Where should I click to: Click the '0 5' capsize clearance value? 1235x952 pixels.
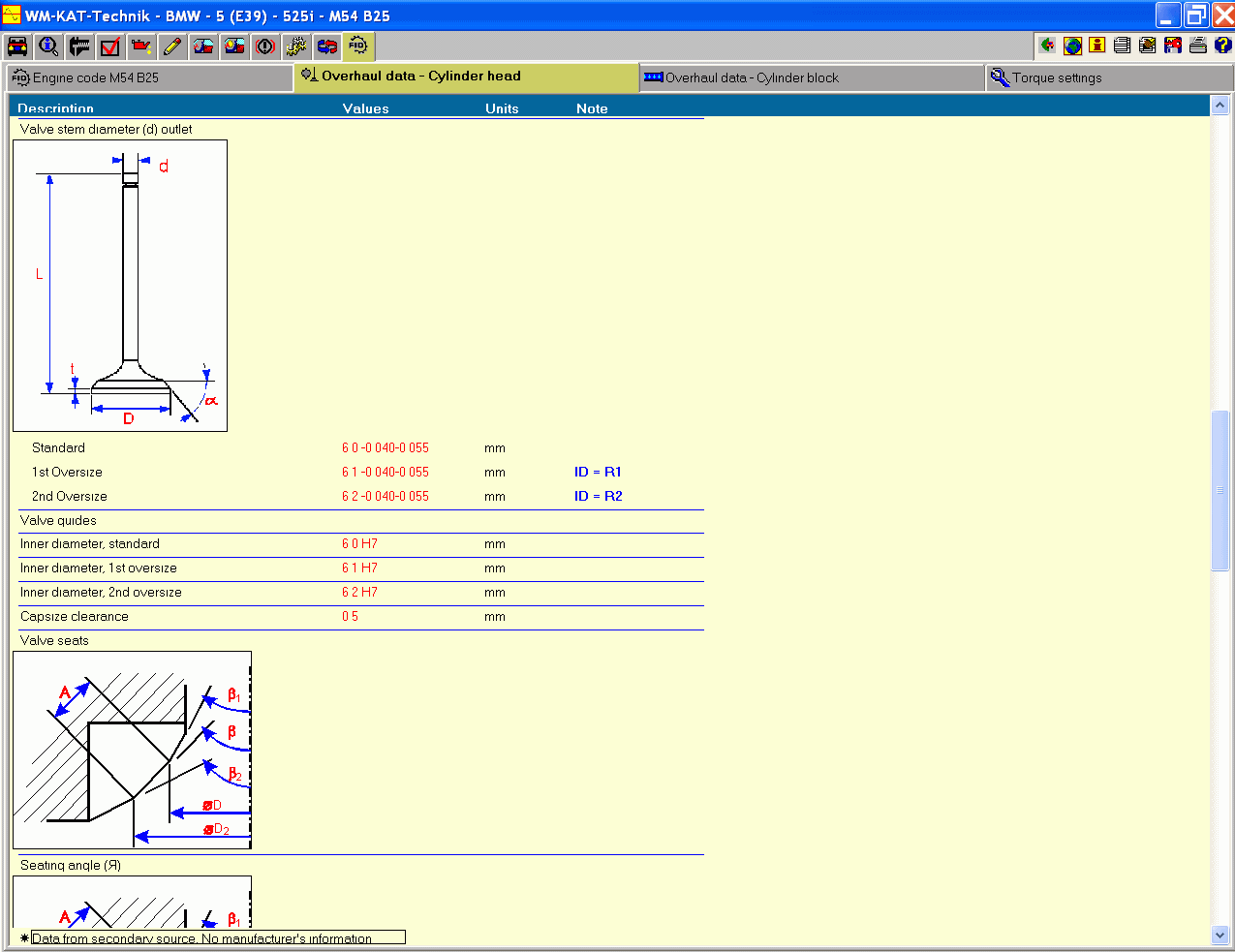(350, 617)
